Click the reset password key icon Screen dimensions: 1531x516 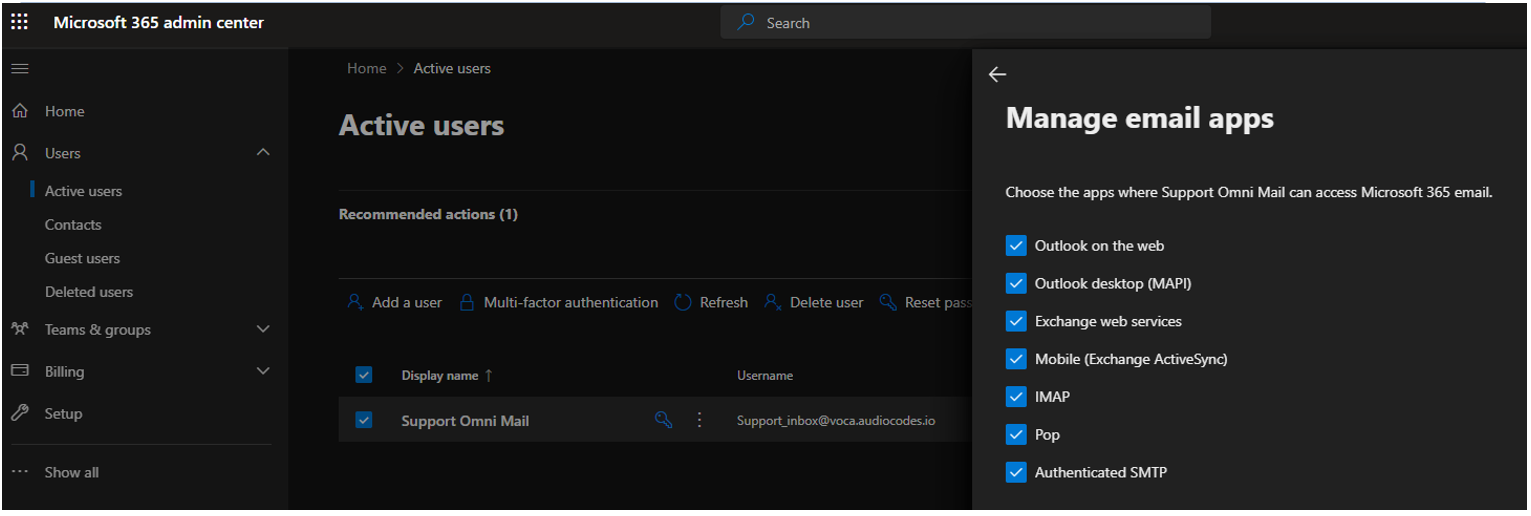pos(663,420)
